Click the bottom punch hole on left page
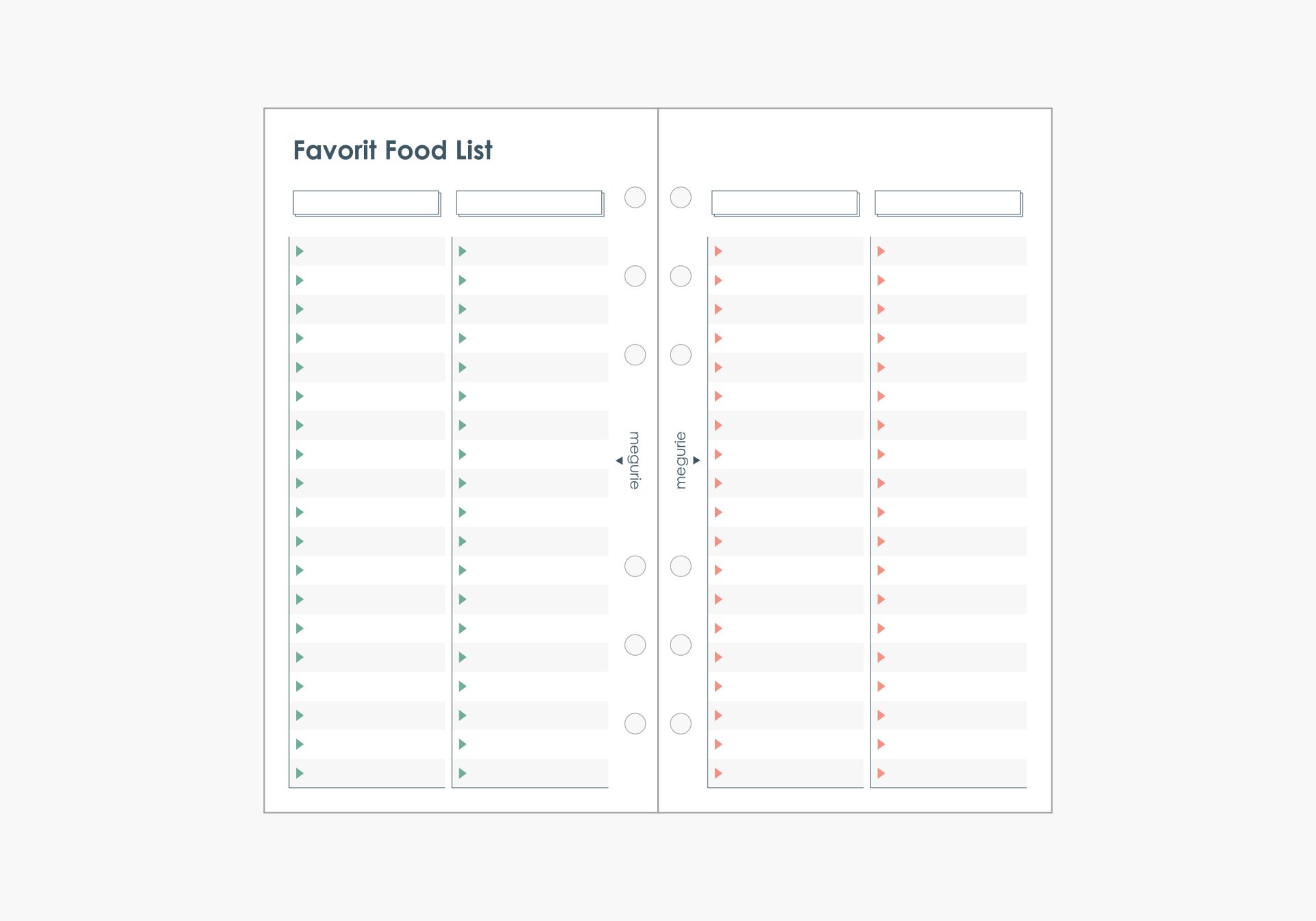This screenshot has width=1316, height=921. click(x=635, y=724)
